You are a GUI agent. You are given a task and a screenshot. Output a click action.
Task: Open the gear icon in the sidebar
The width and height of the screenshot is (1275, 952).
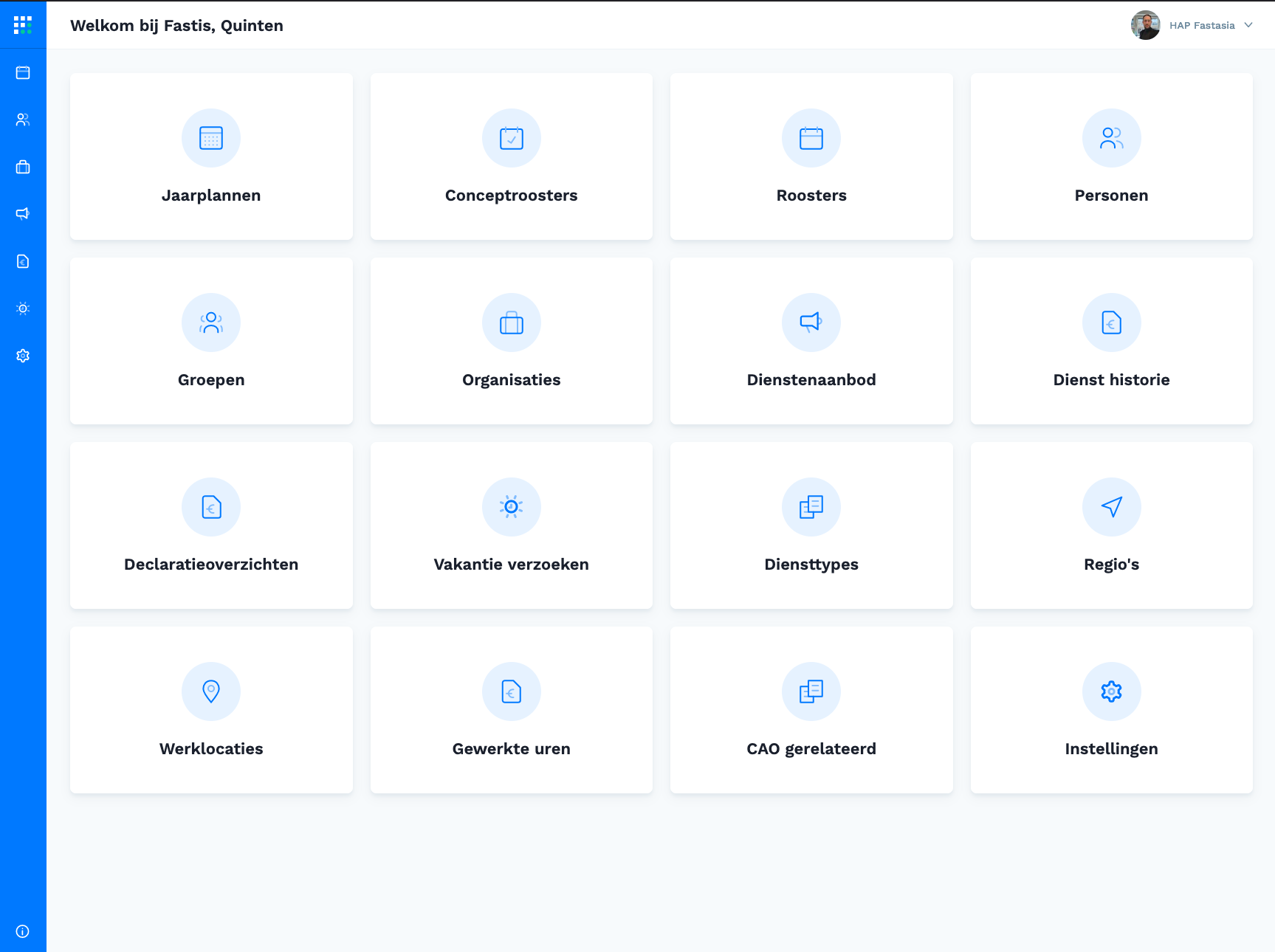(x=23, y=356)
